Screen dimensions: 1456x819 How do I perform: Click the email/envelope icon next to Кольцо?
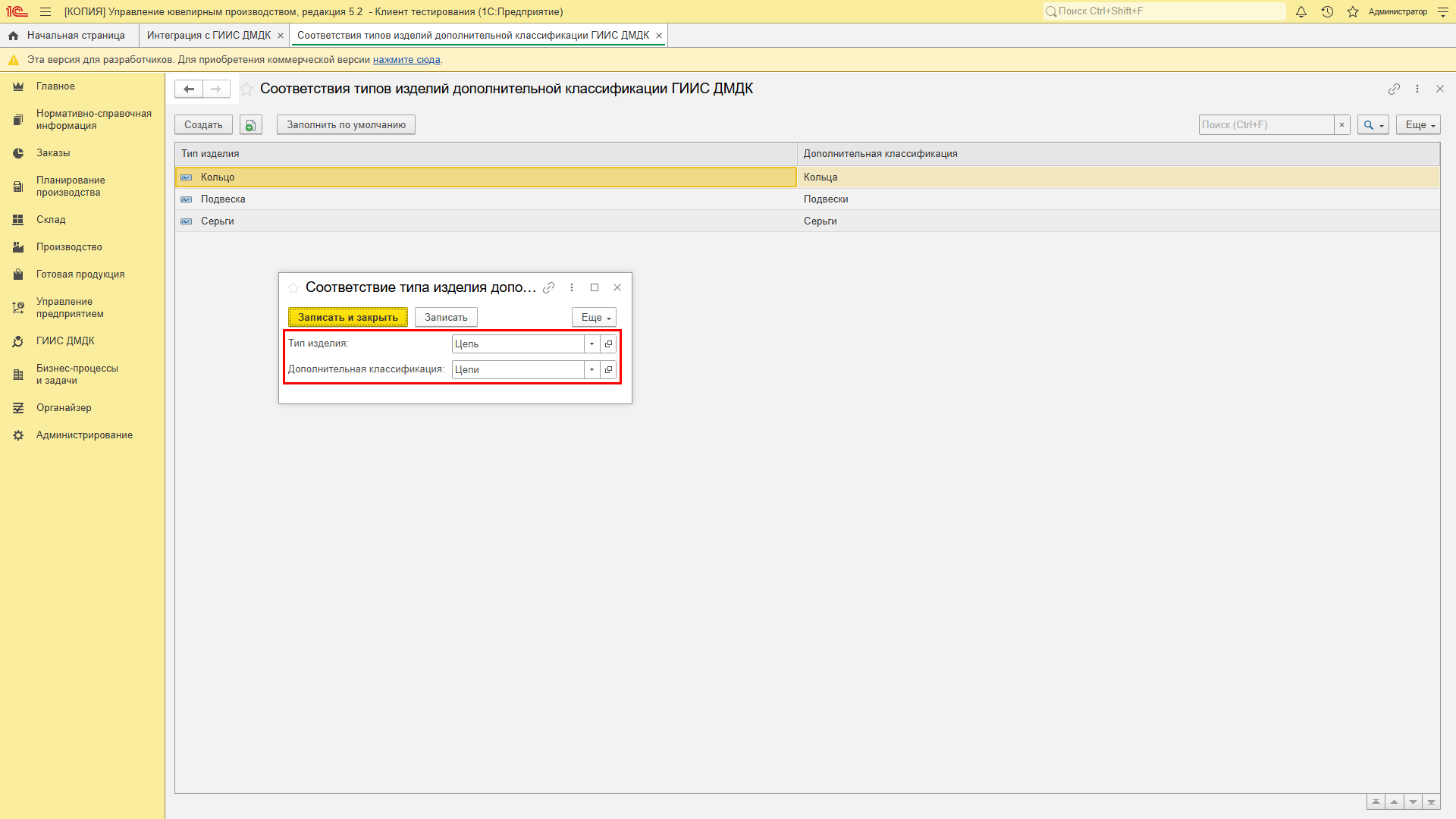[186, 177]
